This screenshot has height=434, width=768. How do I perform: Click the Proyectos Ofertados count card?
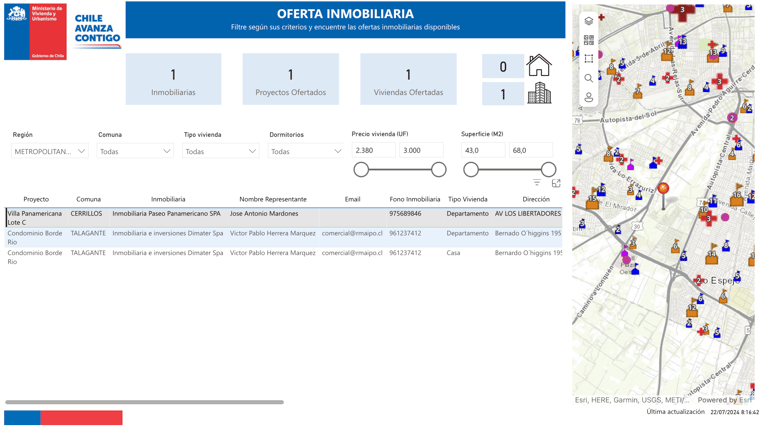click(290, 79)
